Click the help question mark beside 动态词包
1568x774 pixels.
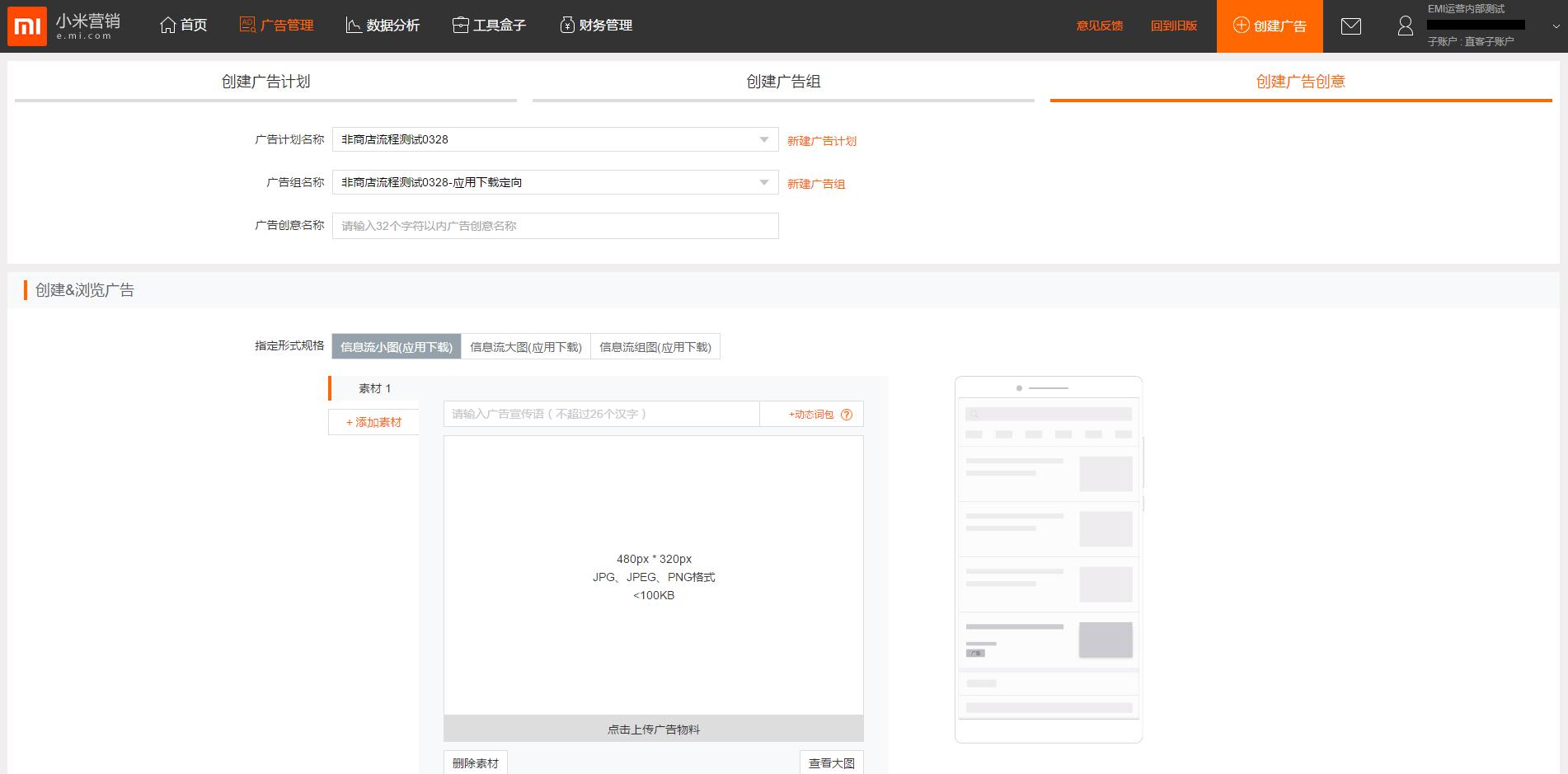tap(847, 415)
